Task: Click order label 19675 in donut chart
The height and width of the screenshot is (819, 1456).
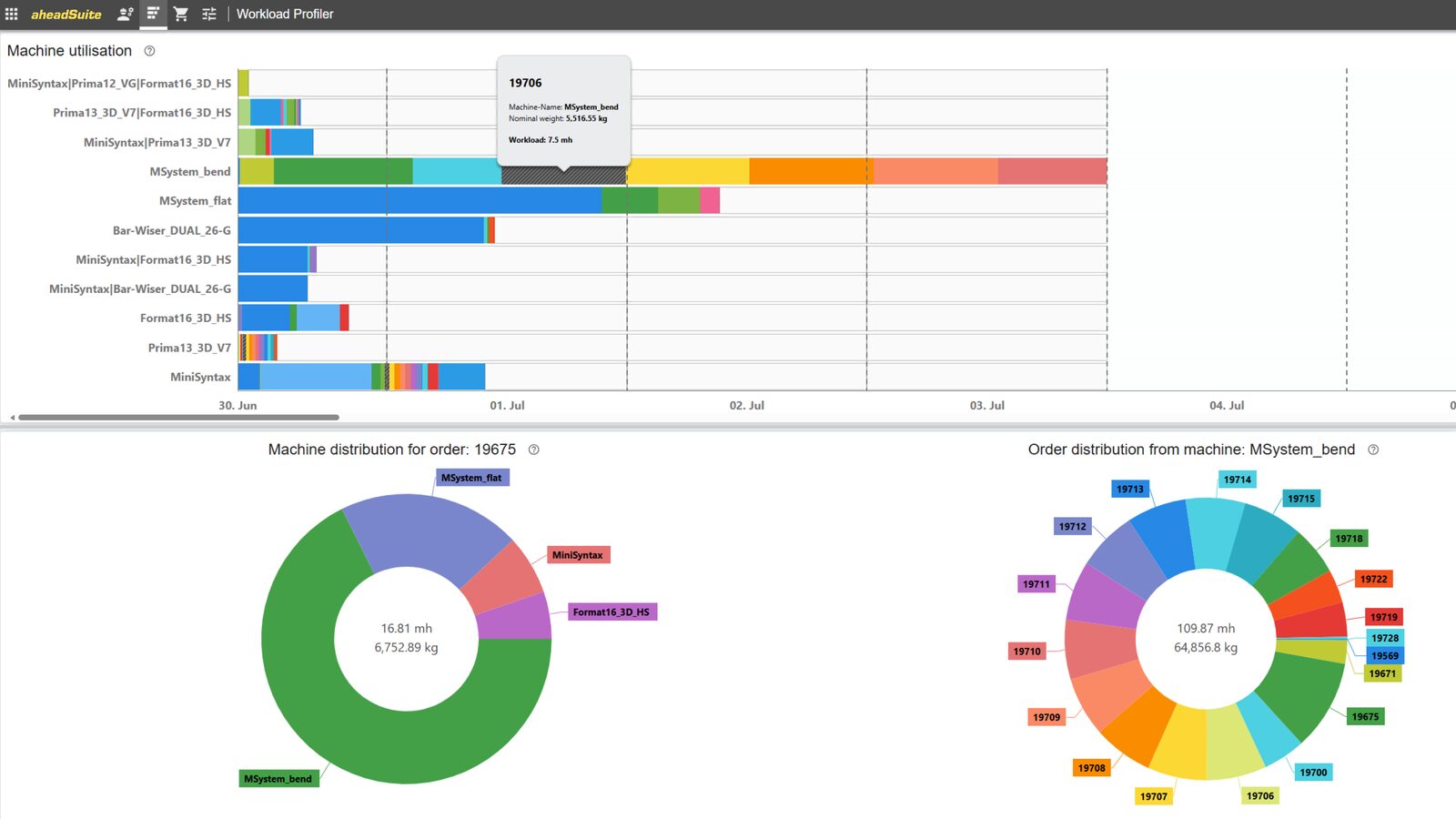Action: pyautogui.click(x=1365, y=717)
